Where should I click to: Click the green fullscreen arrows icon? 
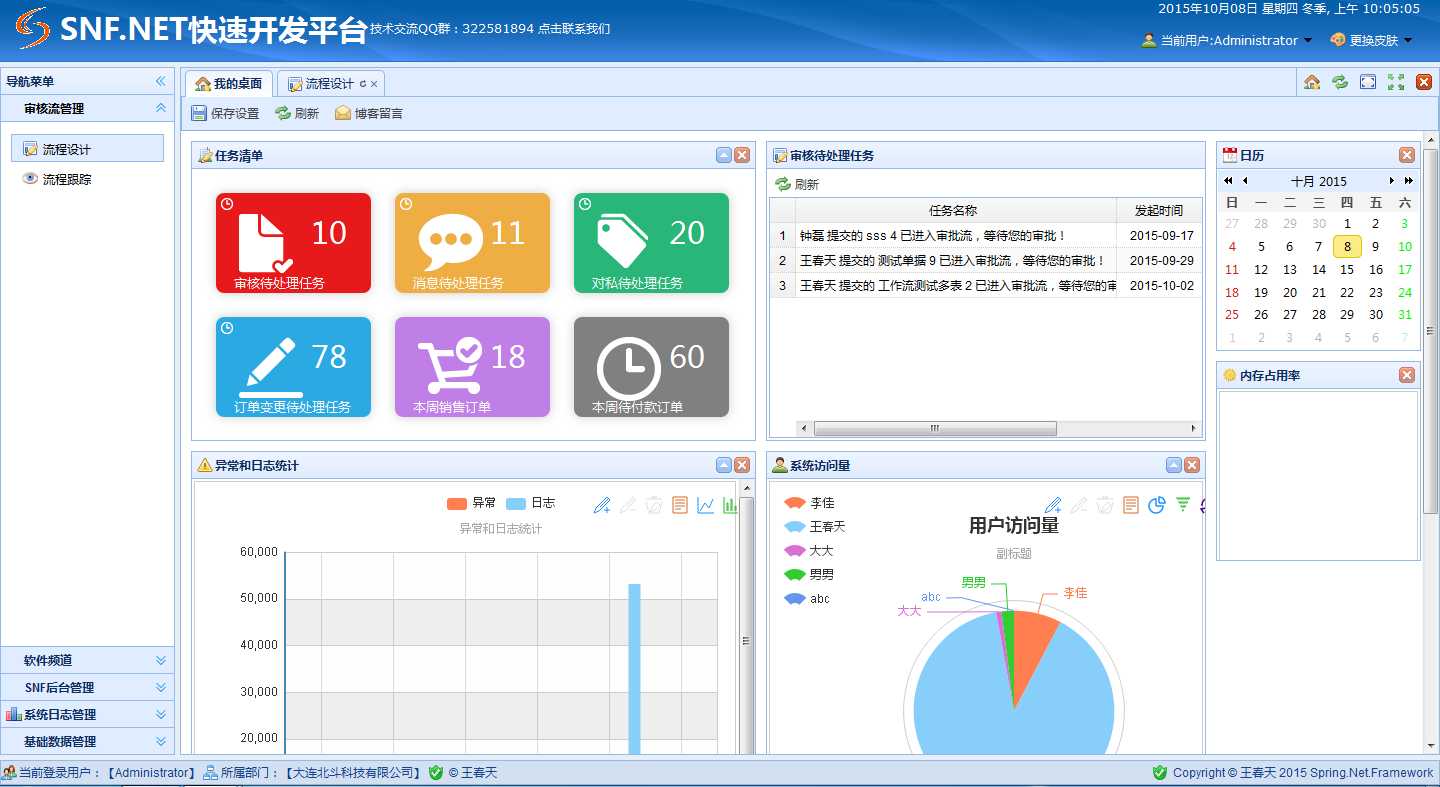point(1396,82)
